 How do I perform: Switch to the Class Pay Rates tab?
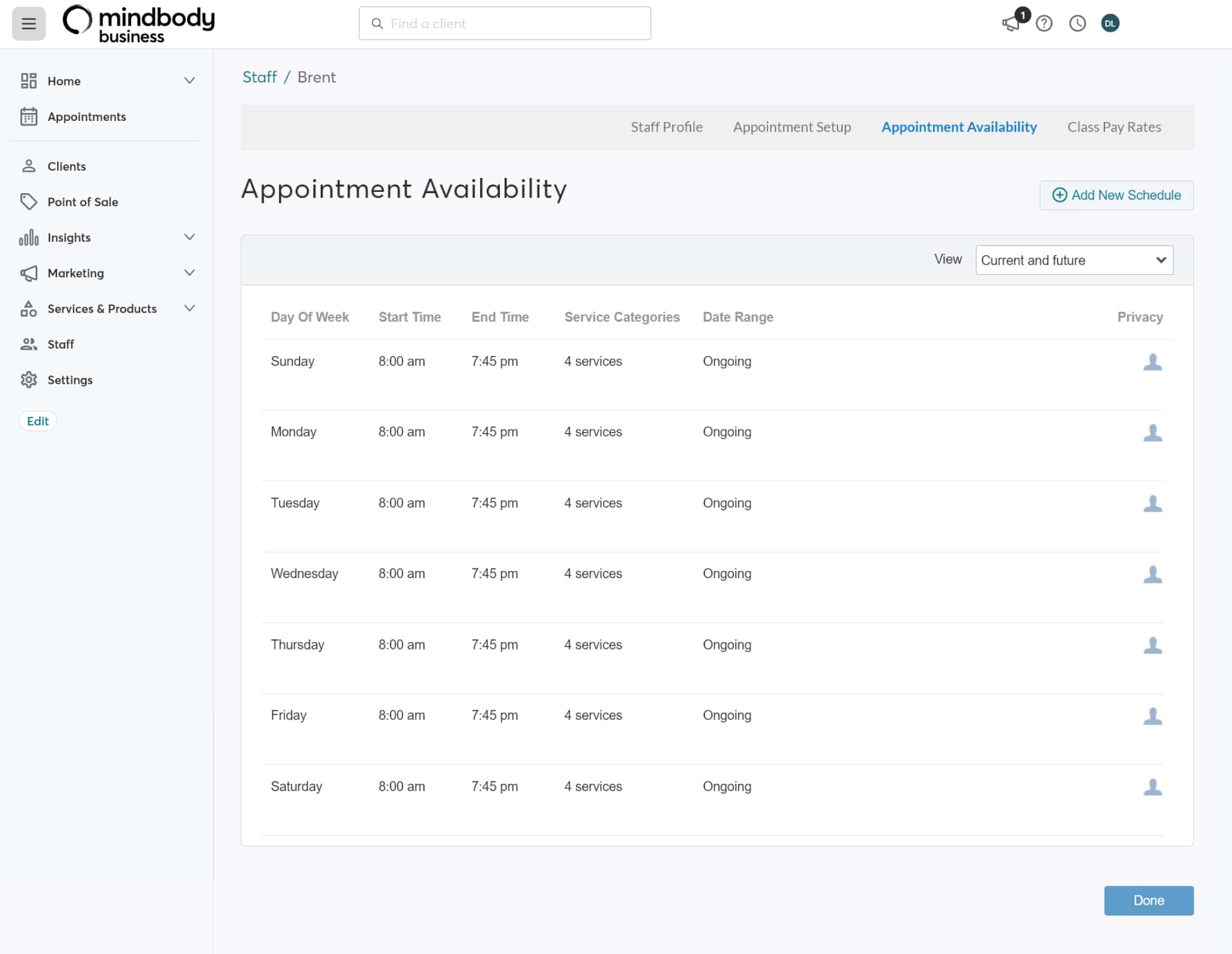[1114, 127]
